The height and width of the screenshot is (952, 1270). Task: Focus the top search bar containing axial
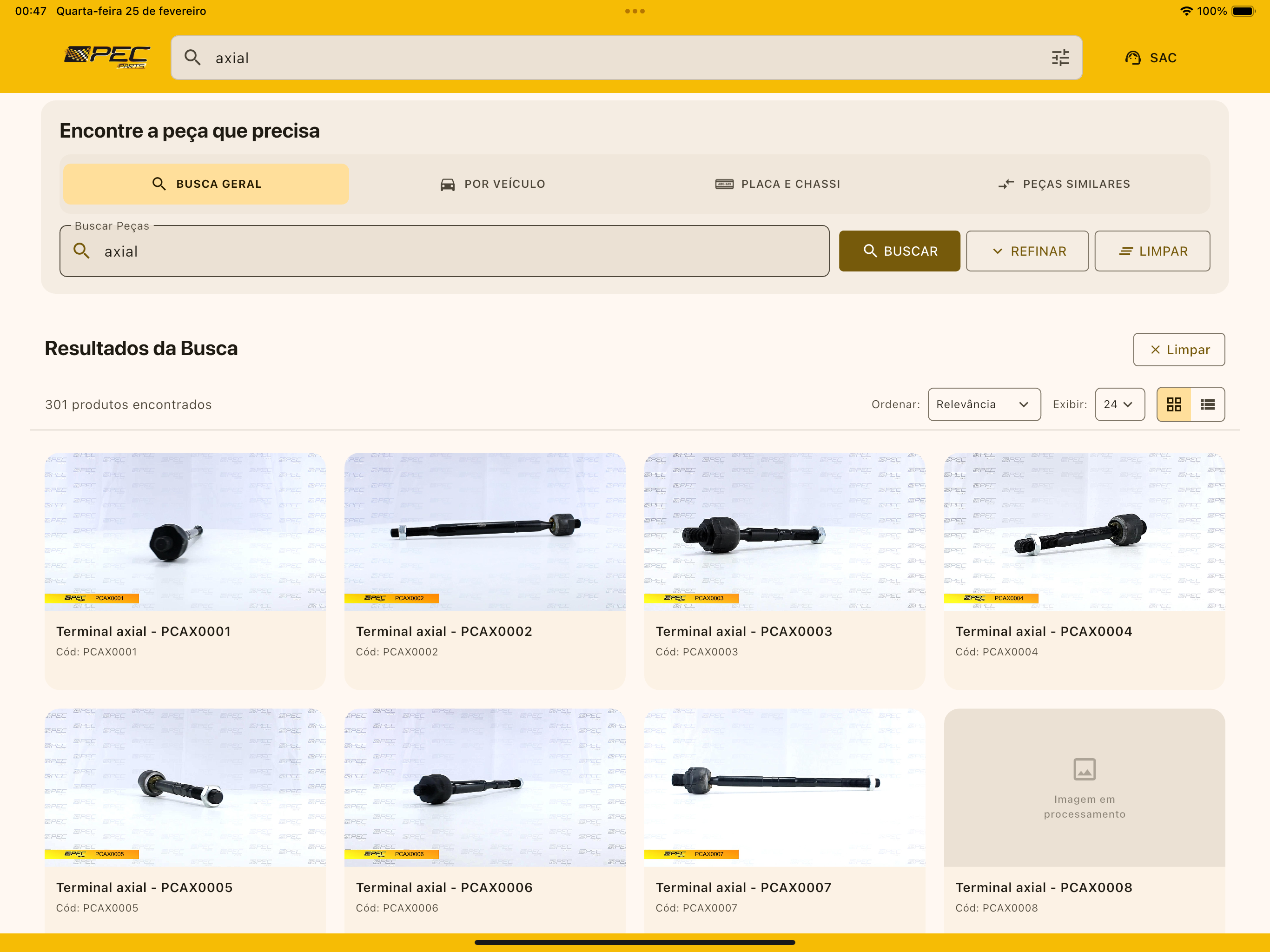[626, 58]
